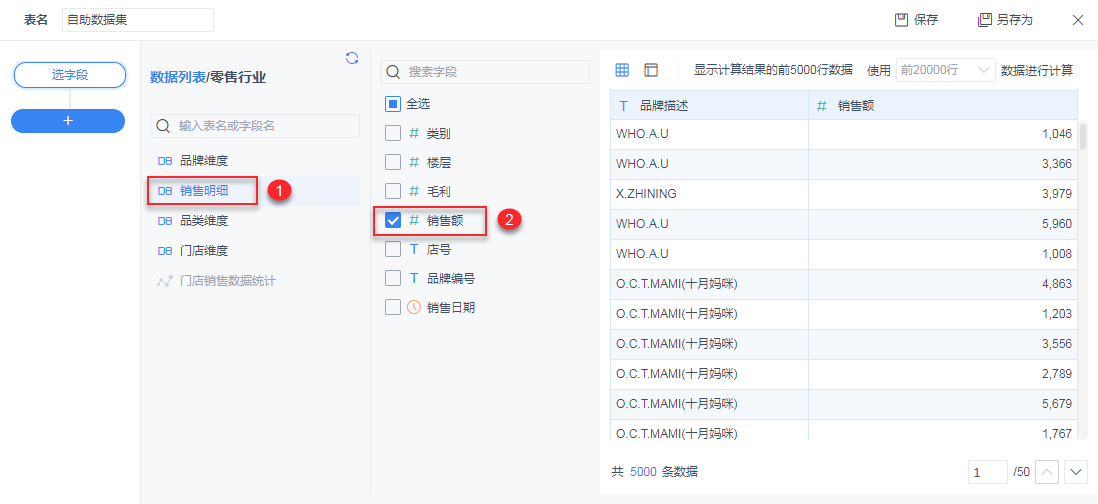
Task: Select the 门店维度 table
Action: pyautogui.click(x=203, y=250)
